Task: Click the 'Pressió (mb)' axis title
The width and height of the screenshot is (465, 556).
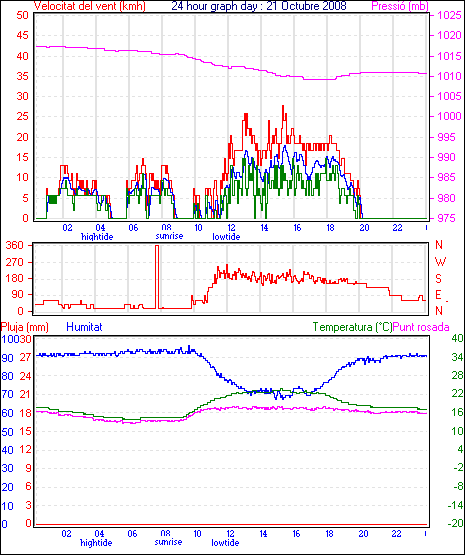Action: coord(400,6)
